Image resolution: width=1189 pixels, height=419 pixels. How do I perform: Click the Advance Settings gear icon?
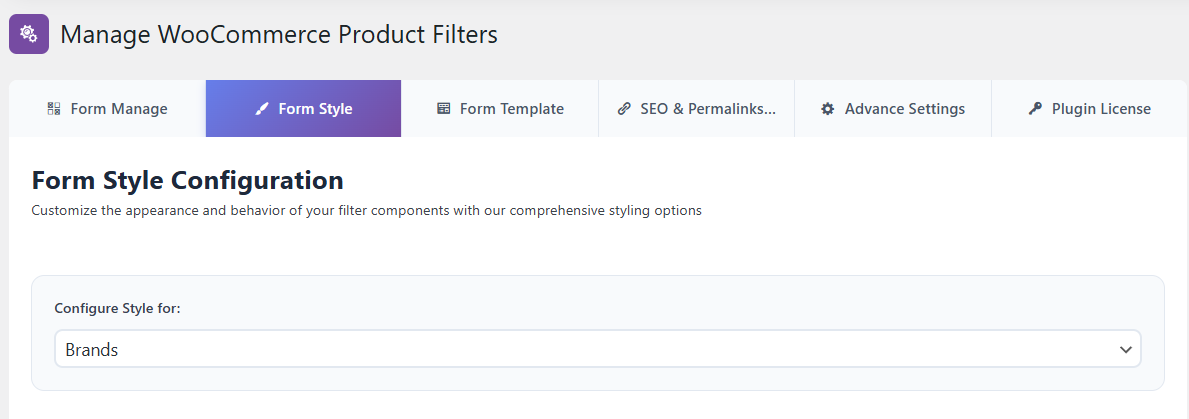pyautogui.click(x=827, y=109)
